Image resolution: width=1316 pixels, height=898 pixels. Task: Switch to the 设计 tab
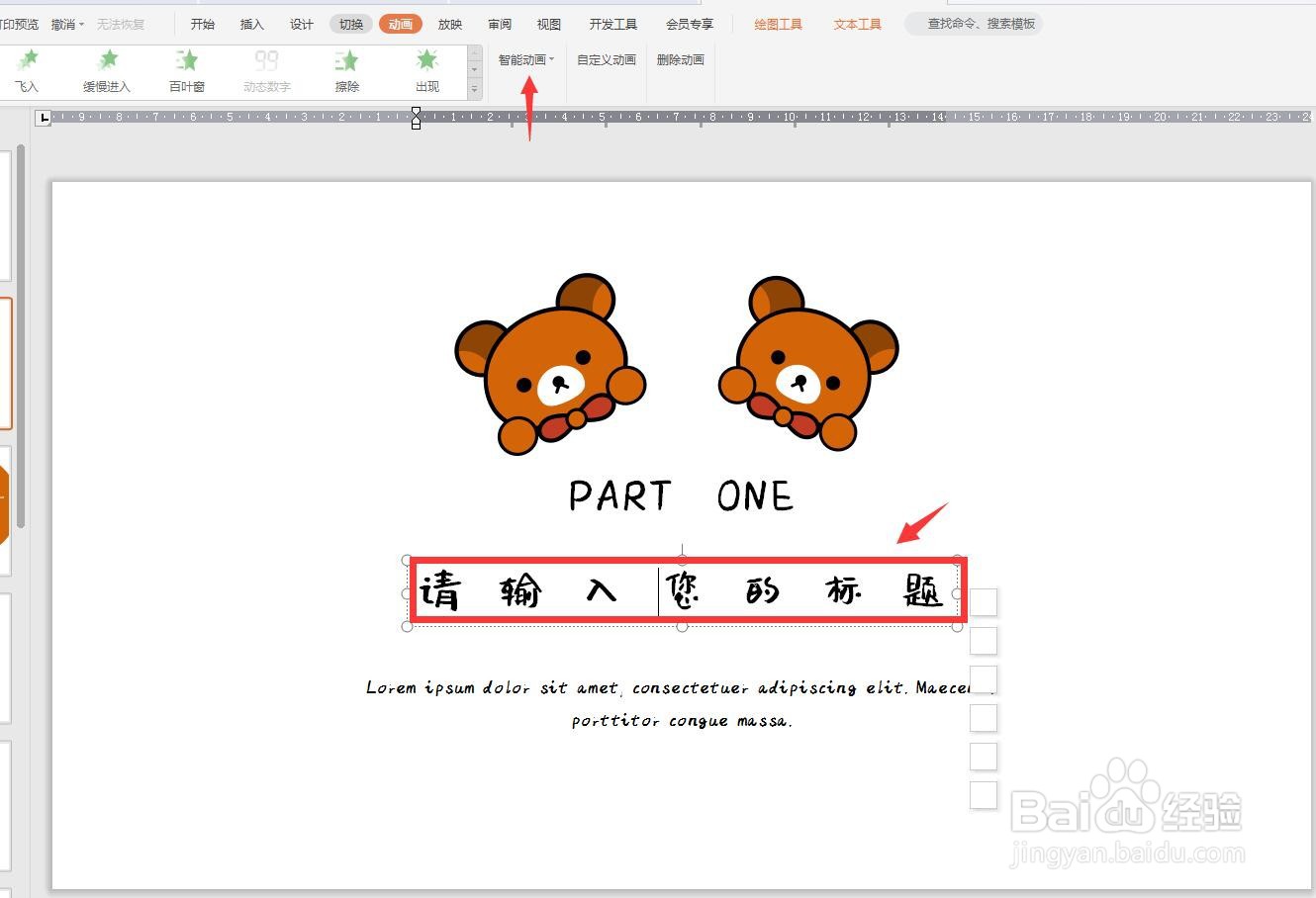tap(302, 24)
